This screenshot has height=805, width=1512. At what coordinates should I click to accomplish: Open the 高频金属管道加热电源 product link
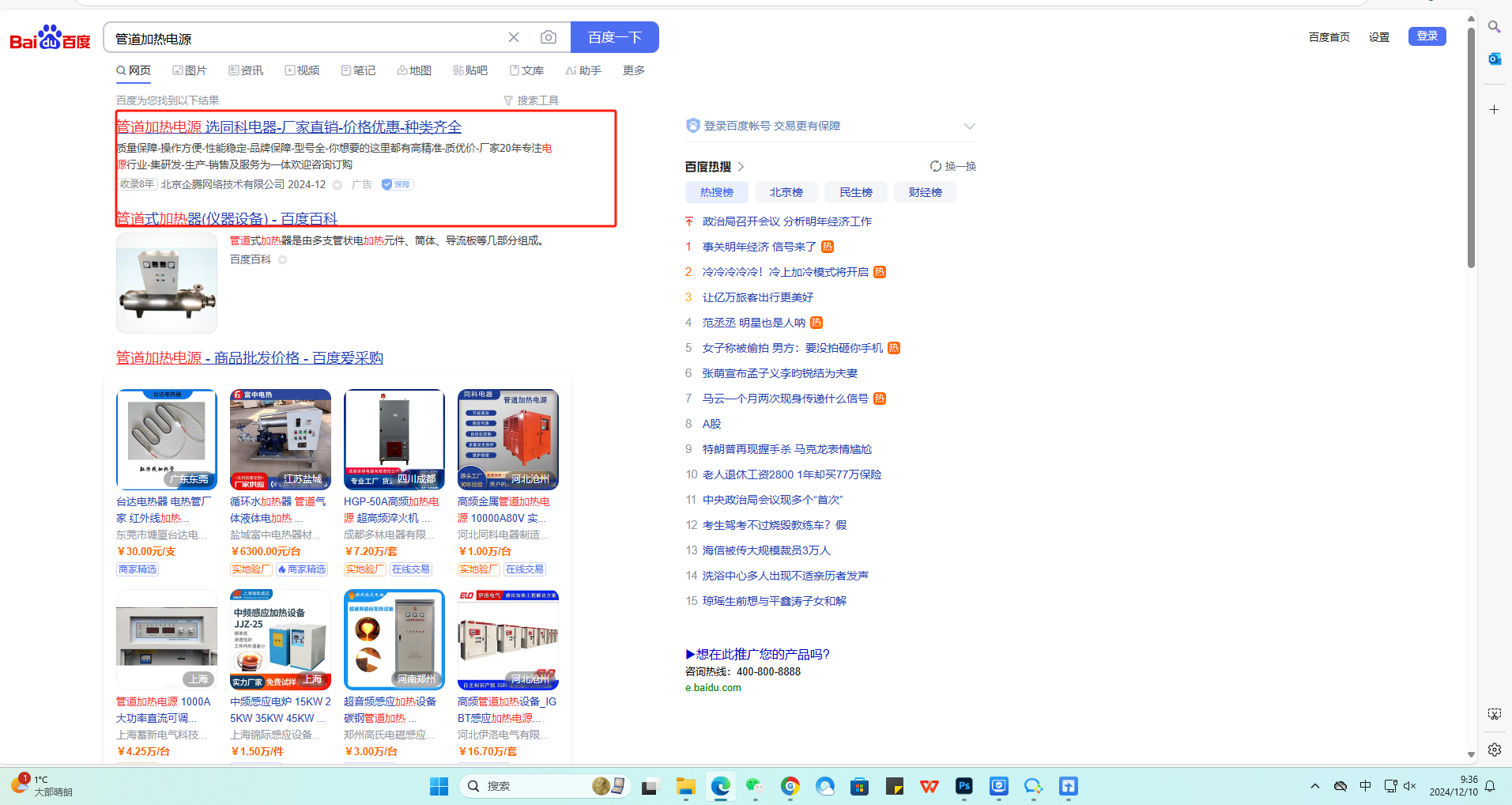(x=503, y=510)
